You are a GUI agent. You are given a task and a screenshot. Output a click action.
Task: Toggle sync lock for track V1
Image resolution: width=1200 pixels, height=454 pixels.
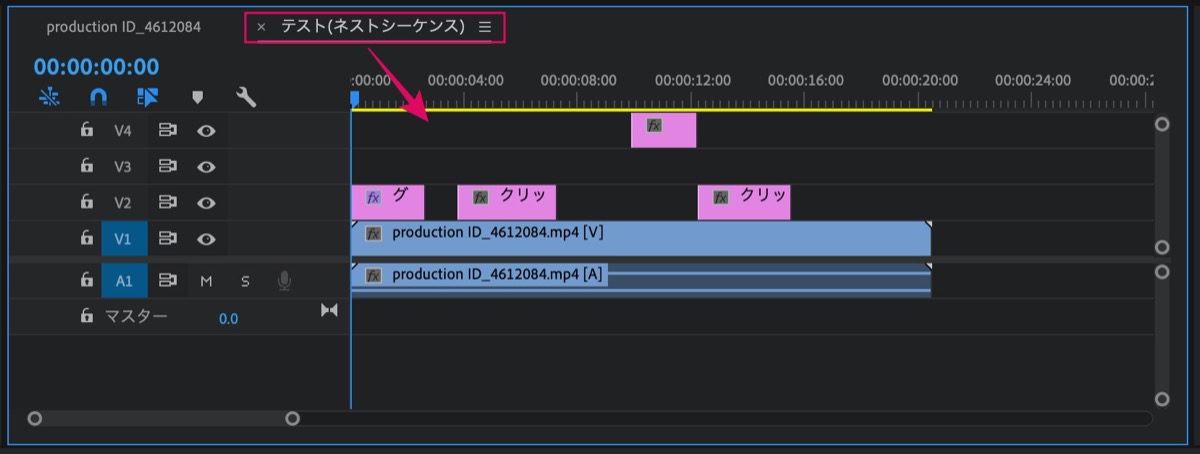168,238
